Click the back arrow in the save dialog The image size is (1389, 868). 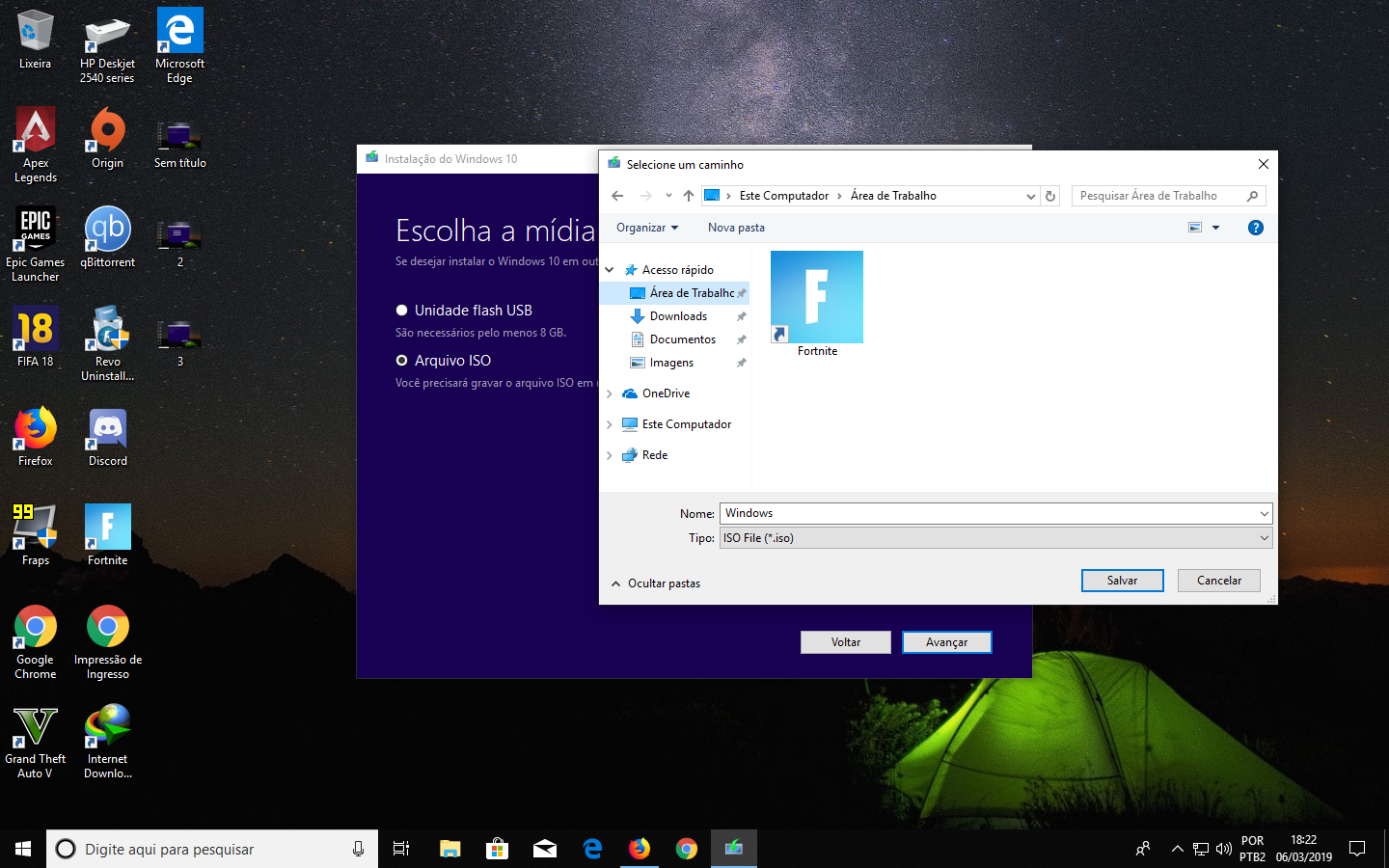tap(617, 196)
